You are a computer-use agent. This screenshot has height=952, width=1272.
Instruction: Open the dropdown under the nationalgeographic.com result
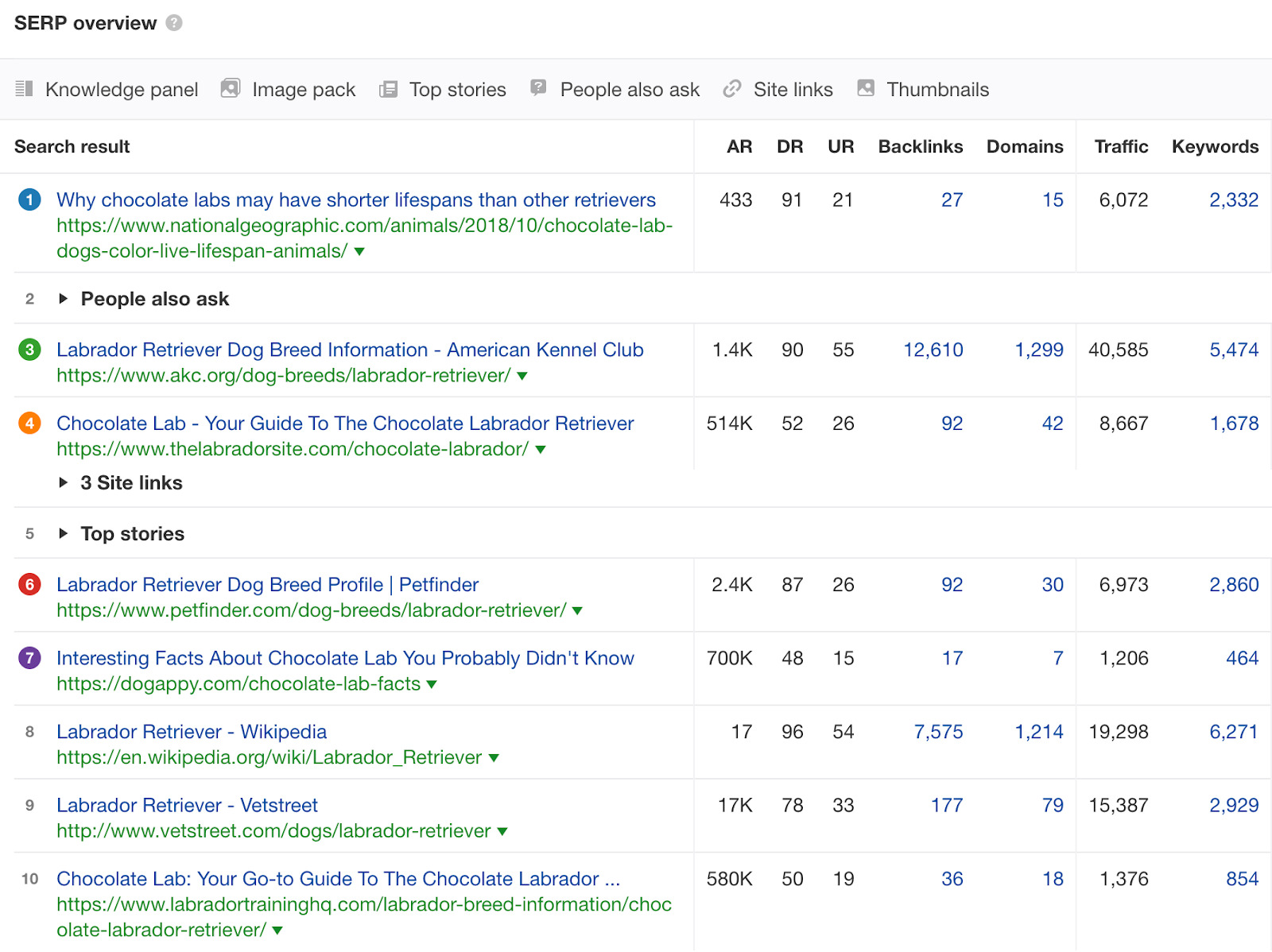pyautogui.click(x=359, y=251)
